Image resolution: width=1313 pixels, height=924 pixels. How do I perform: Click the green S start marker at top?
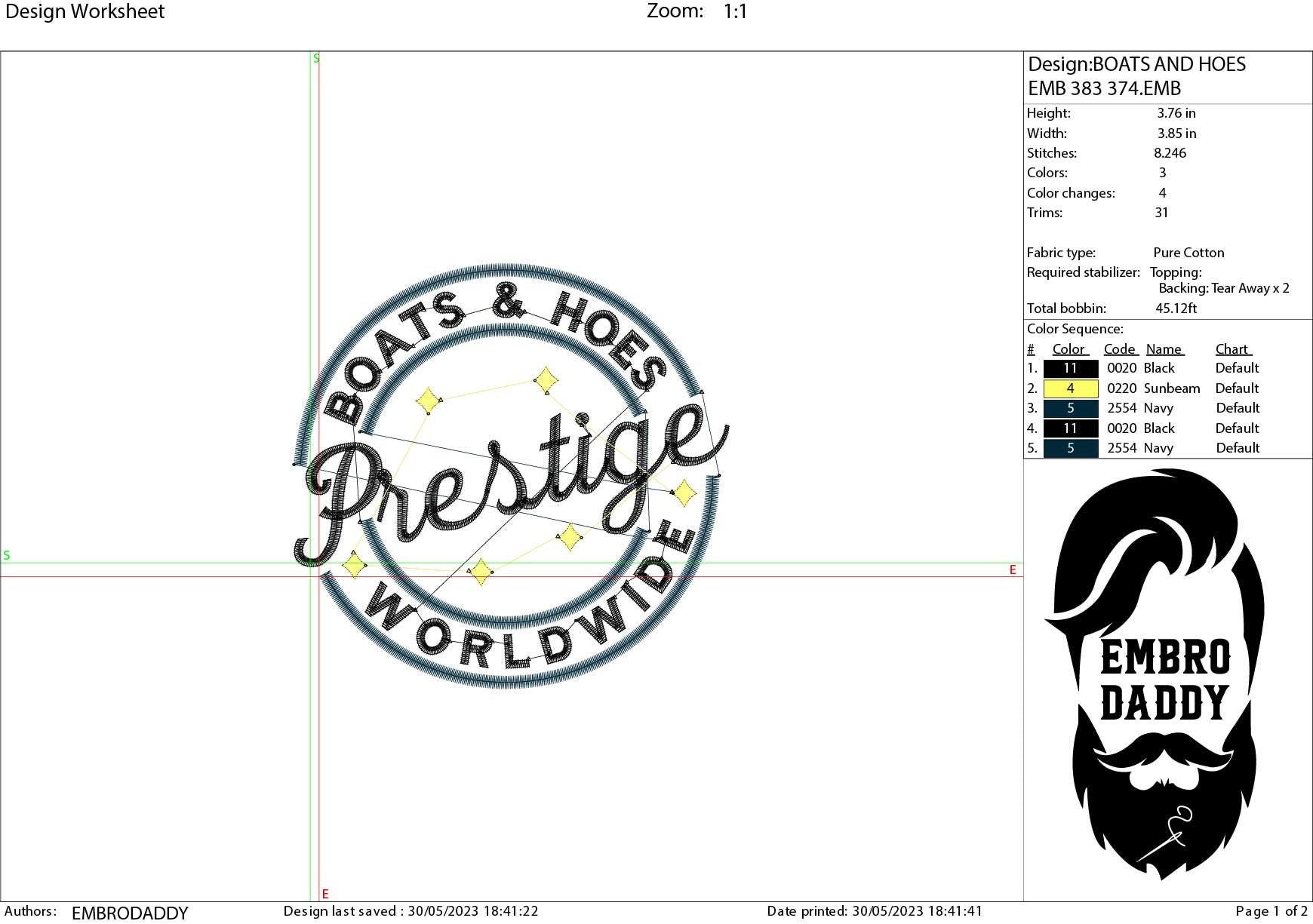(x=315, y=58)
